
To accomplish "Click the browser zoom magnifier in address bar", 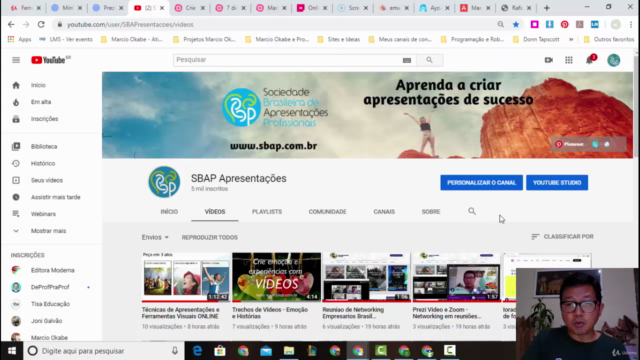I will pos(501,24).
